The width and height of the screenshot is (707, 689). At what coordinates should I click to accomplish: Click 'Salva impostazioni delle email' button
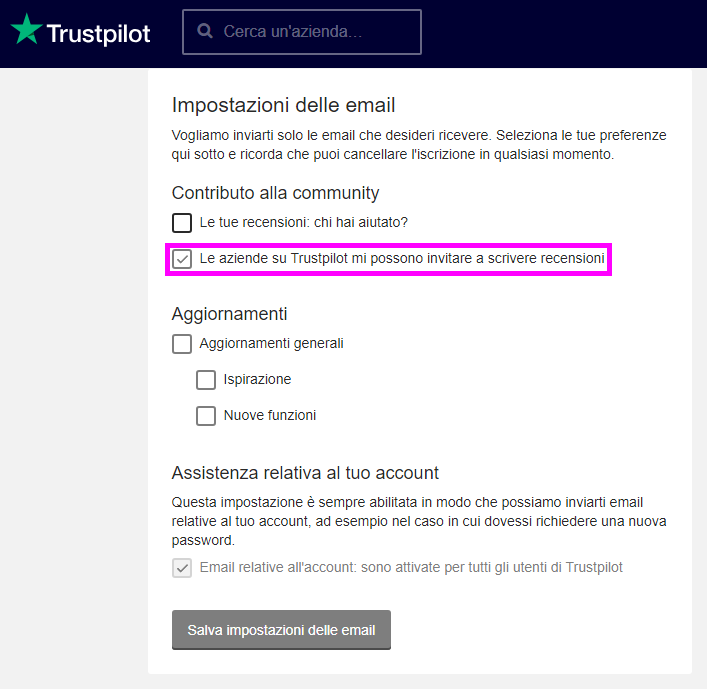point(281,630)
